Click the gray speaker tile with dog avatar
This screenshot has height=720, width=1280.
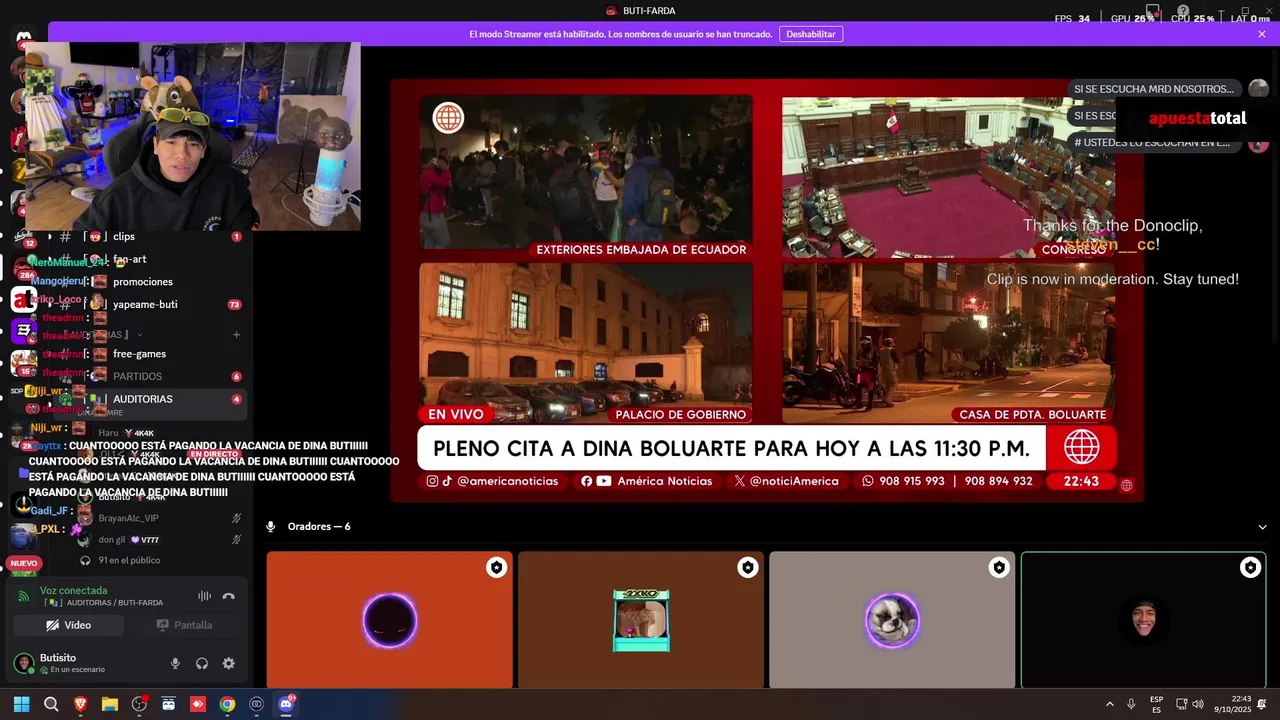coord(892,620)
